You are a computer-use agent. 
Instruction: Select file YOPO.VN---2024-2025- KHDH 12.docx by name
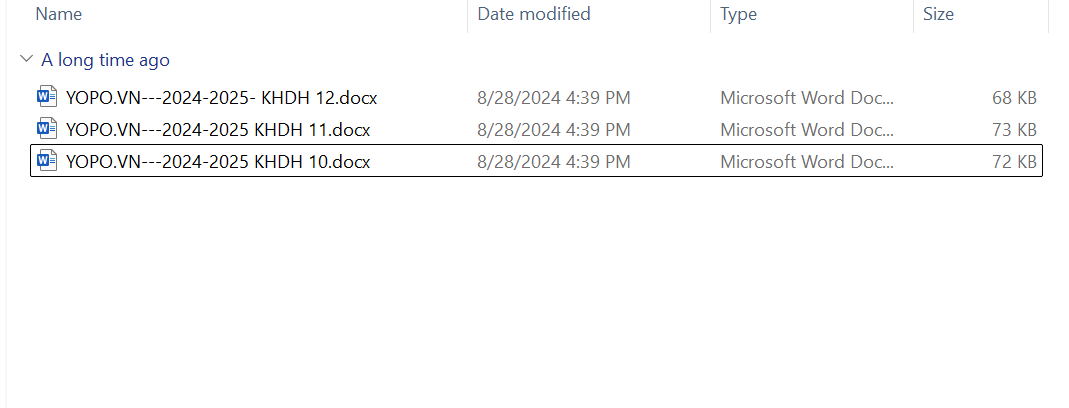221,98
